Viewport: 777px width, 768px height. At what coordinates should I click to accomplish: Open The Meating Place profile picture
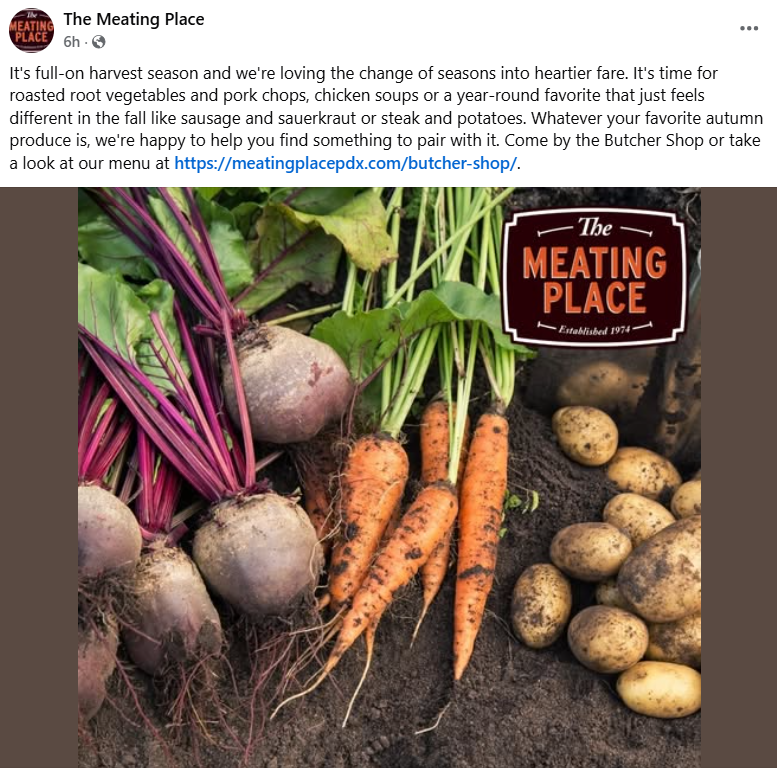(x=31, y=30)
